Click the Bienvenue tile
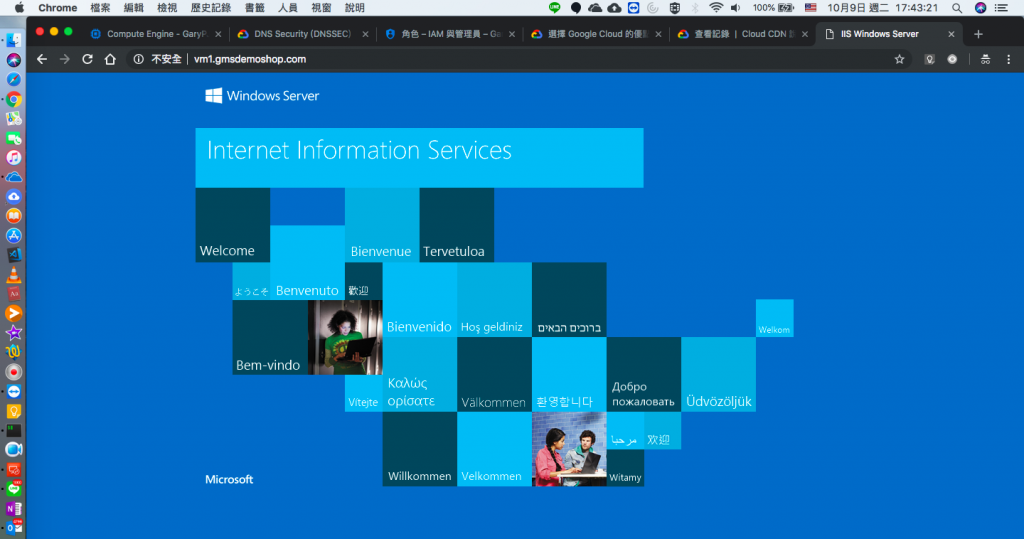This screenshot has width=1024, height=539. pyautogui.click(x=382, y=225)
